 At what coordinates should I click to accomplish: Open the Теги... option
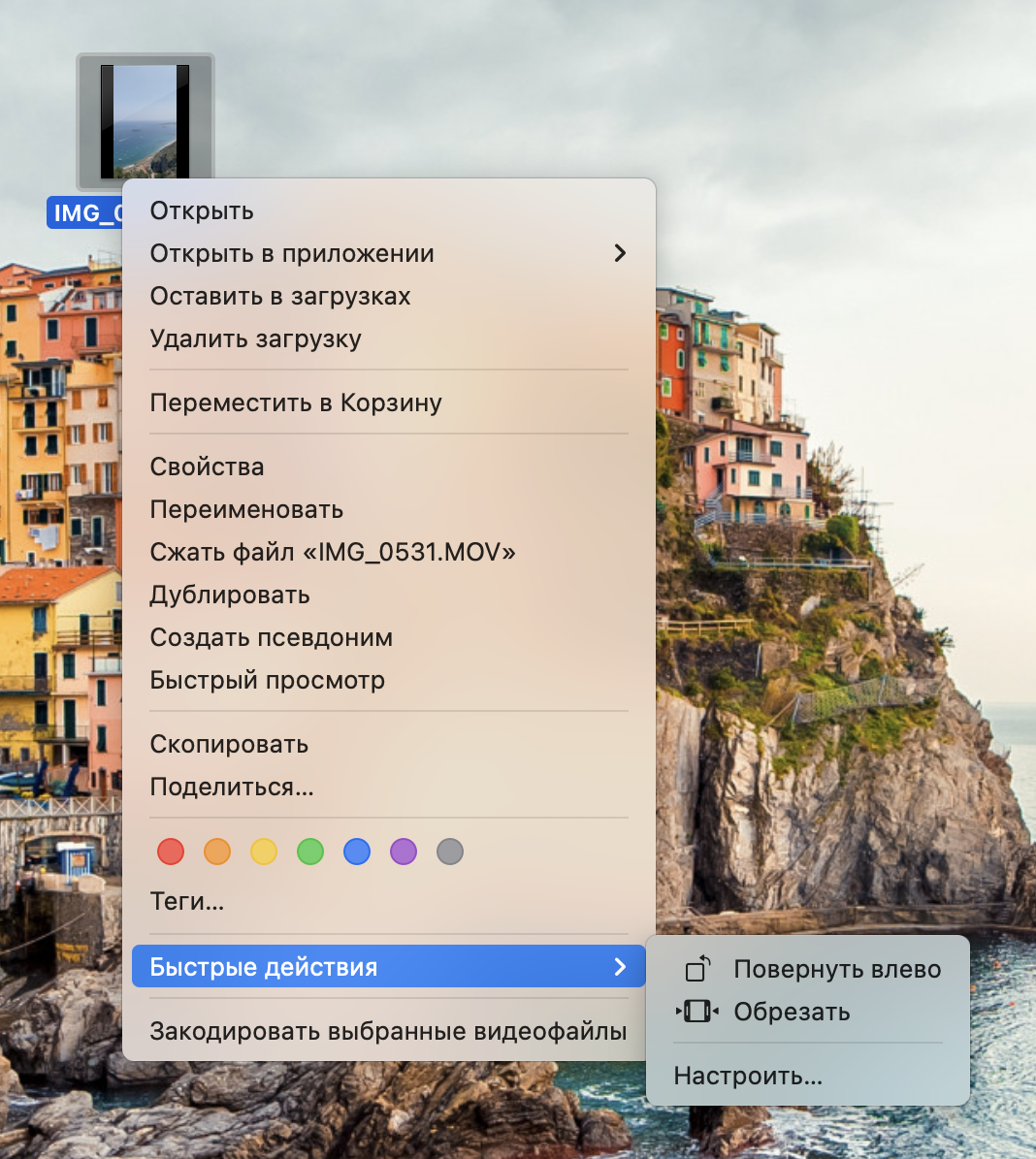click(185, 901)
